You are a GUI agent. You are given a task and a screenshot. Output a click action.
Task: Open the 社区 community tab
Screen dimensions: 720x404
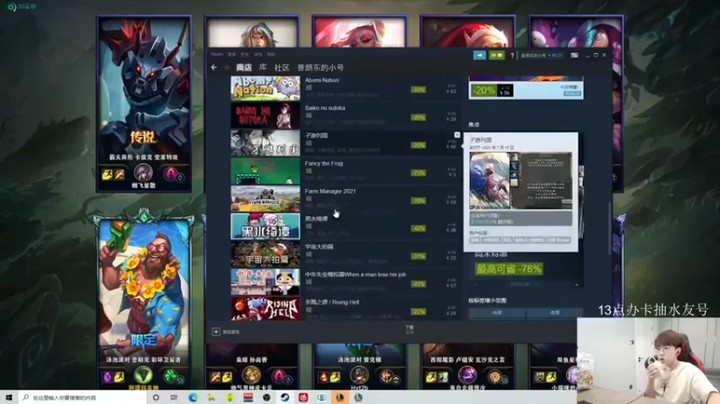(x=282, y=67)
